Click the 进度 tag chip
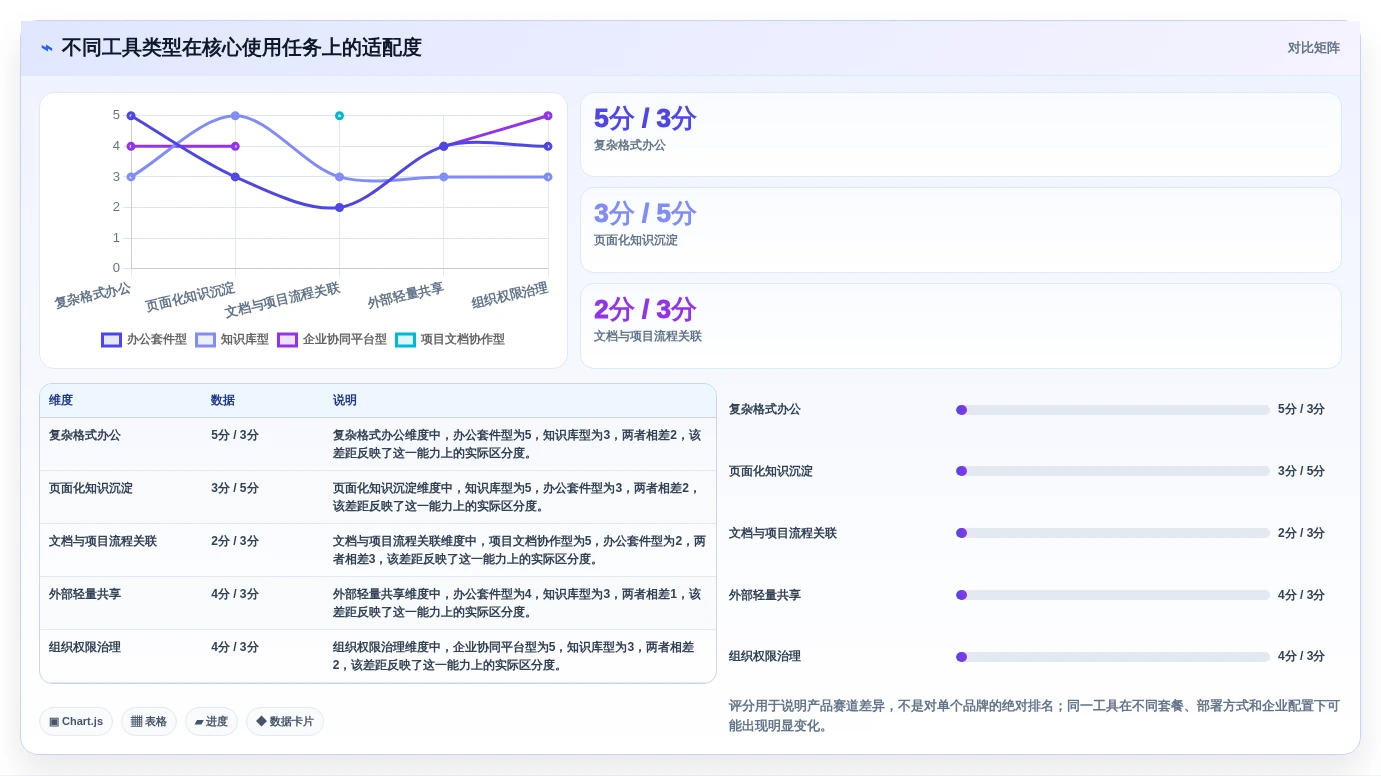1381x776 pixels. (211, 722)
